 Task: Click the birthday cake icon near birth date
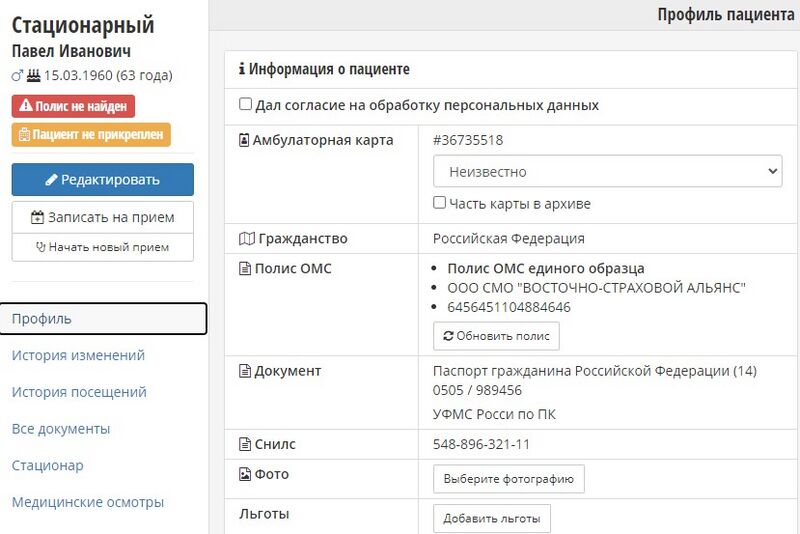pos(33,75)
